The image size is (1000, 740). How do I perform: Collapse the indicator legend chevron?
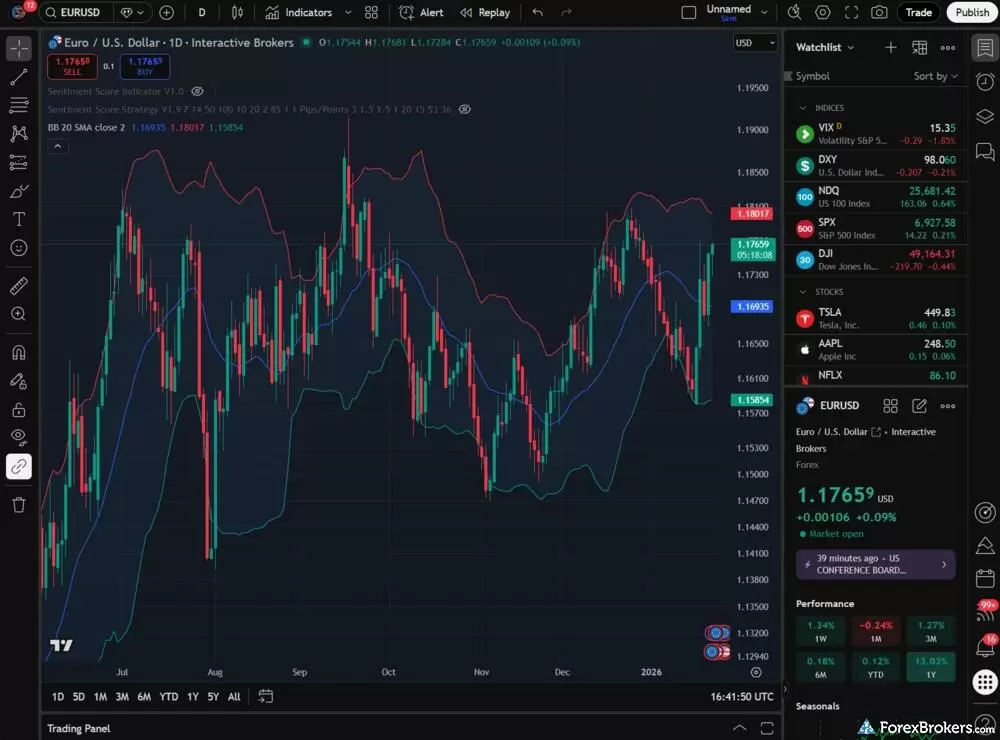coord(57,146)
